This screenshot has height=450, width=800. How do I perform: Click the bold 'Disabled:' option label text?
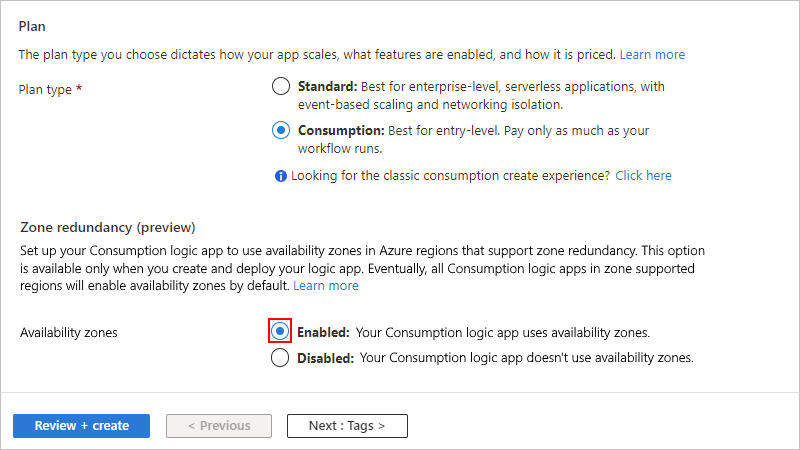325,357
